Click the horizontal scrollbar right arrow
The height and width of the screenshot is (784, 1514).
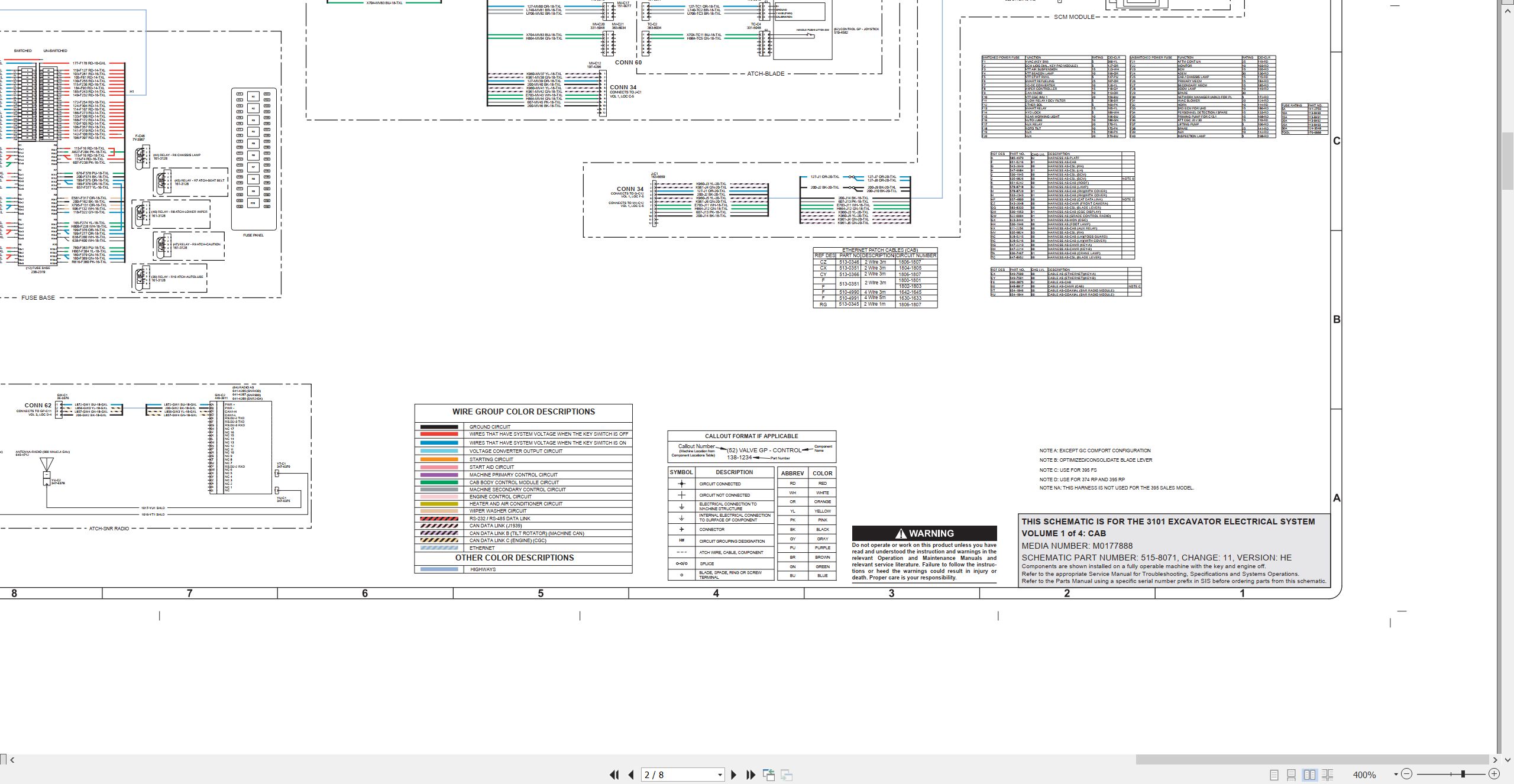[x=1495, y=760]
